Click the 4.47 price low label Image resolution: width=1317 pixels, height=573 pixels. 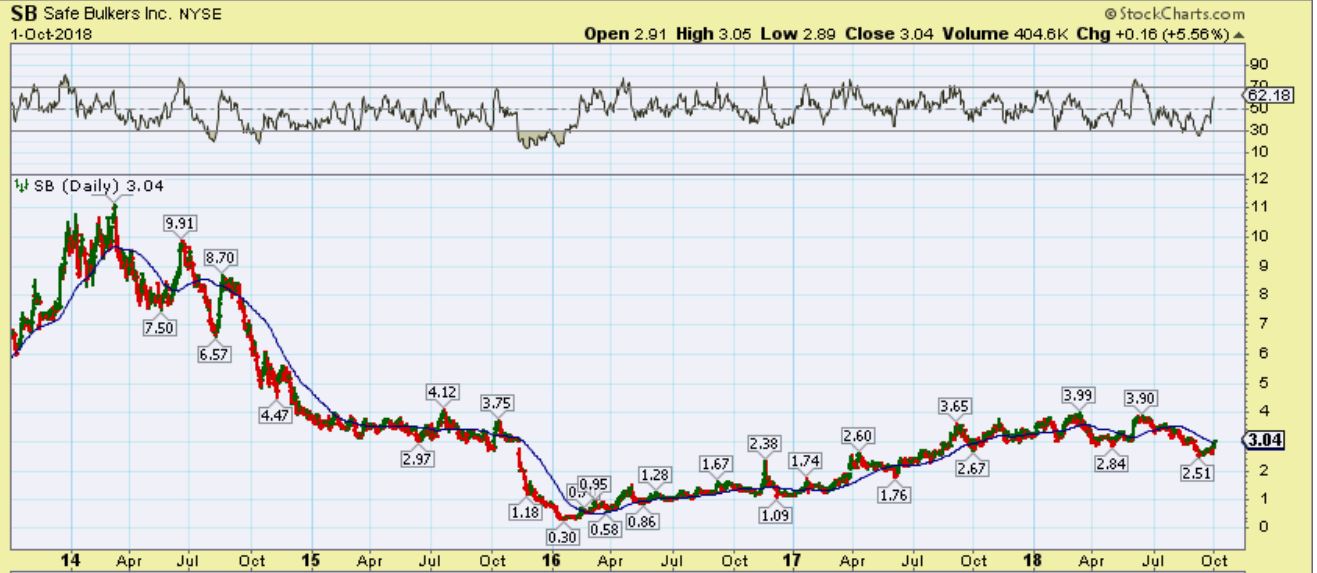coord(274,415)
